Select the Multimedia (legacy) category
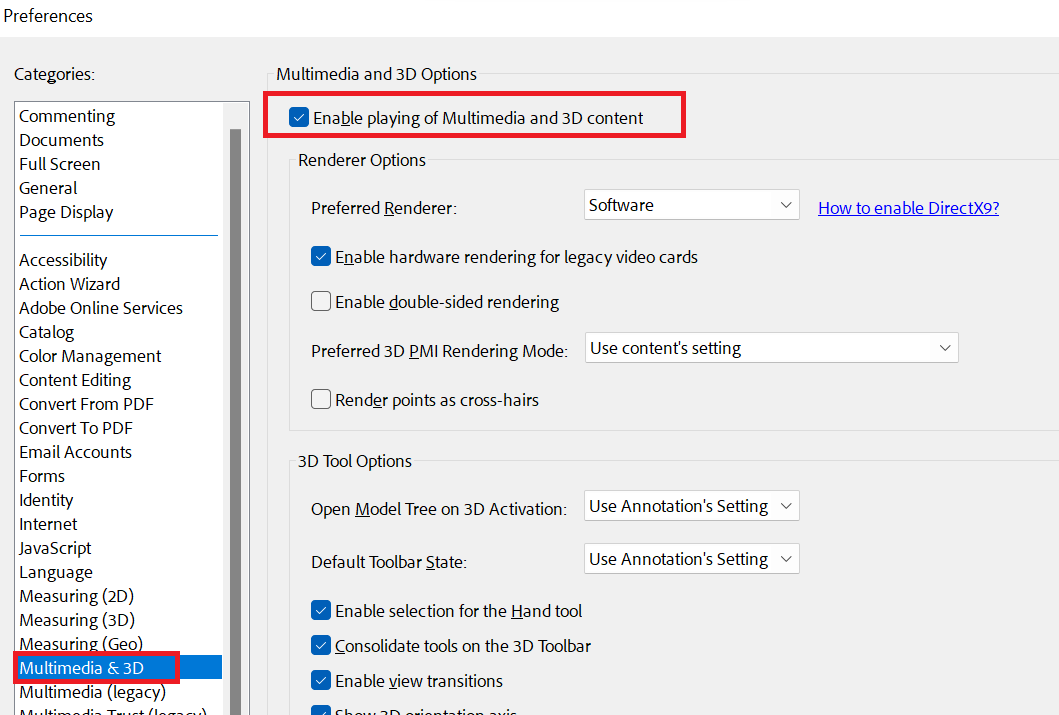This screenshot has height=715, width=1059. (92, 691)
